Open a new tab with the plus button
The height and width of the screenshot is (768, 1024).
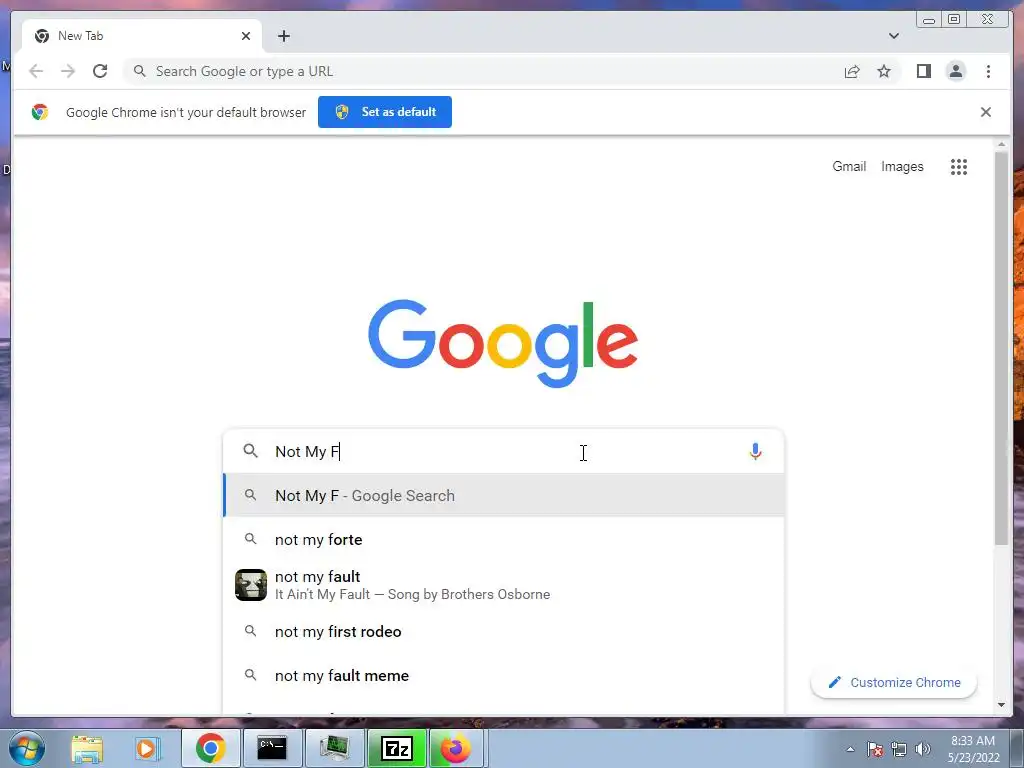283,36
